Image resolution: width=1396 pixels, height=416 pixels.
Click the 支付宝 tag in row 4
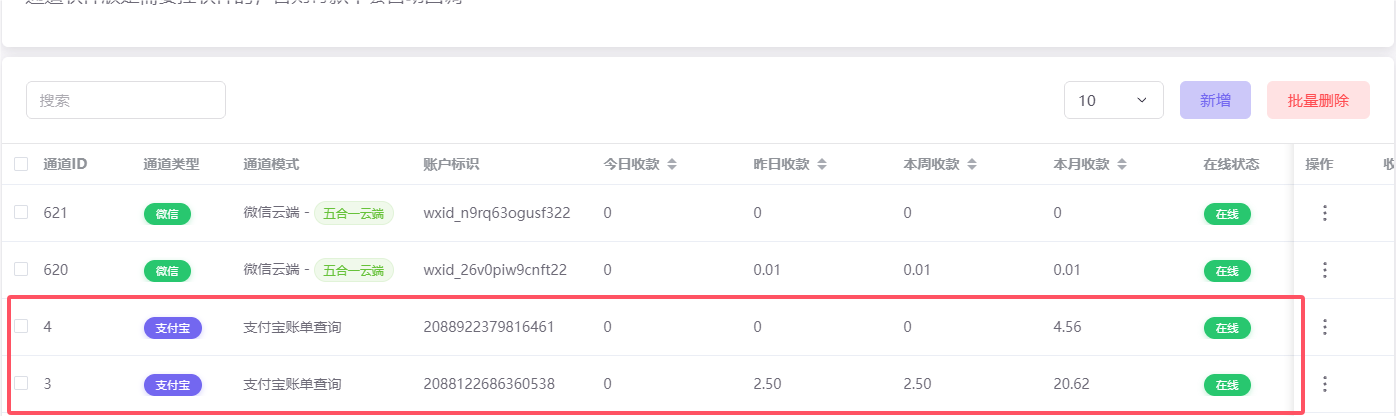(173, 328)
